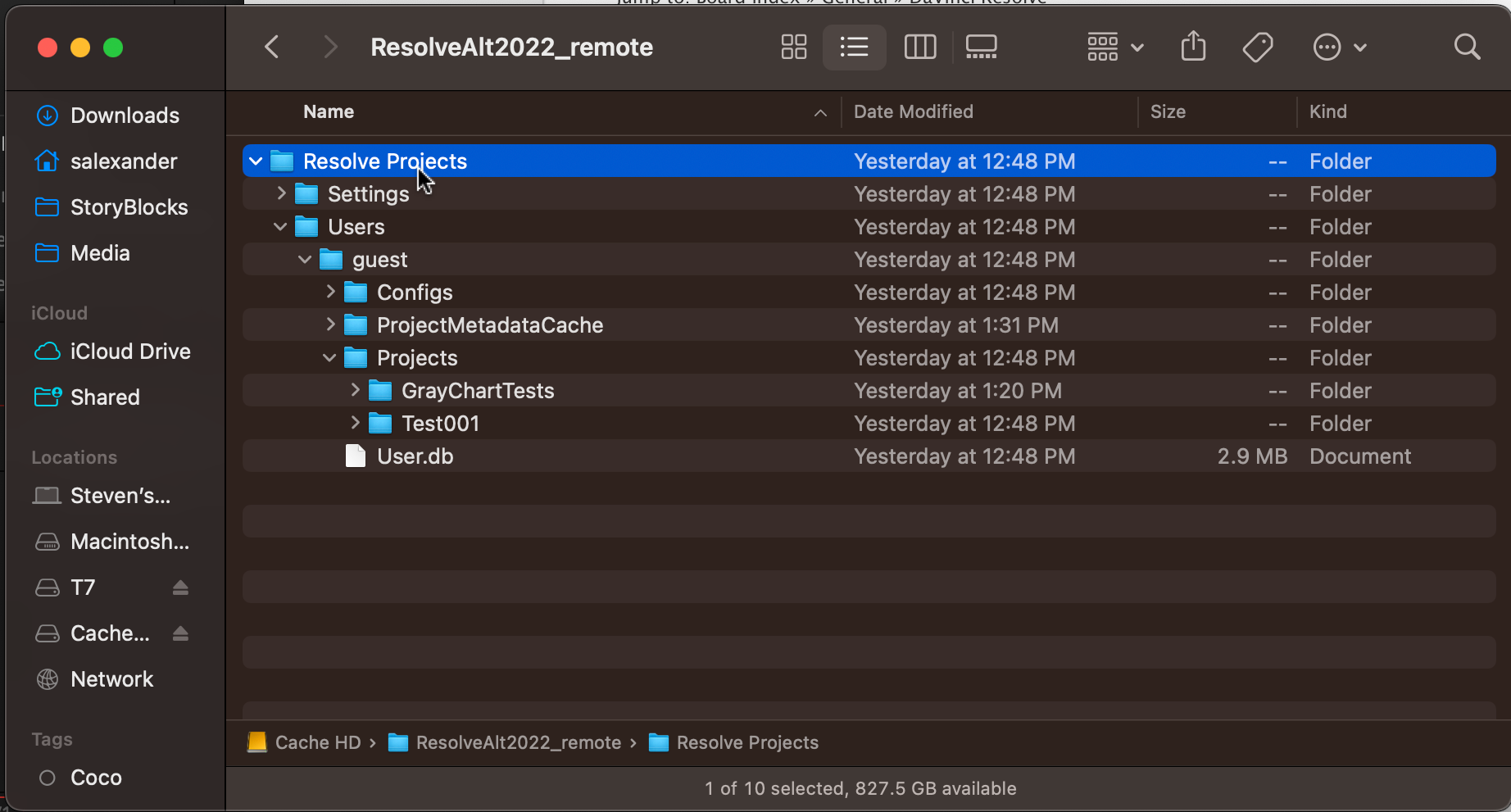1511x812 pixels.
Task: Collapse the Projects folder
Action: click(329, 358)
